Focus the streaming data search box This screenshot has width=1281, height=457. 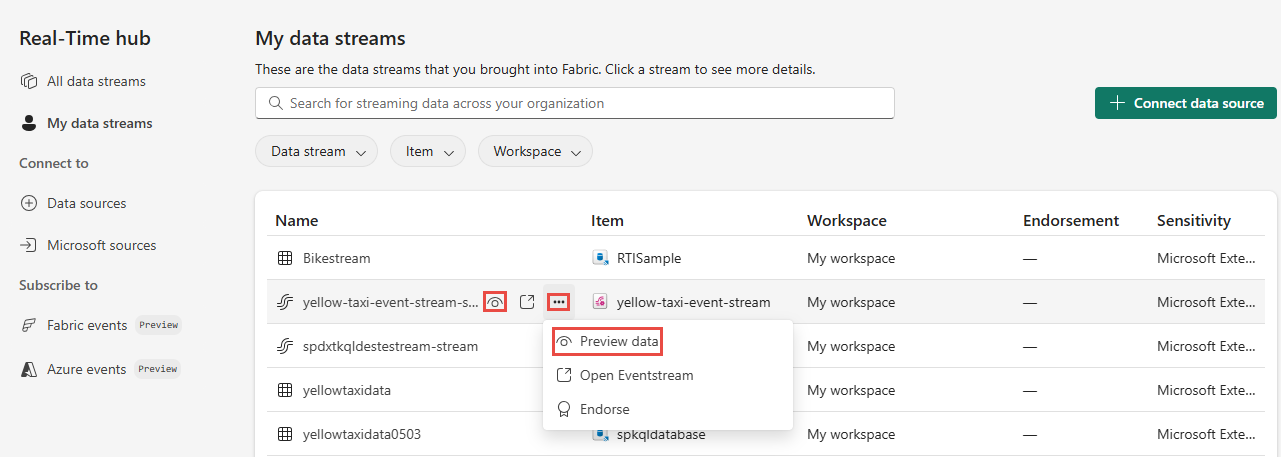coord(575,103)
